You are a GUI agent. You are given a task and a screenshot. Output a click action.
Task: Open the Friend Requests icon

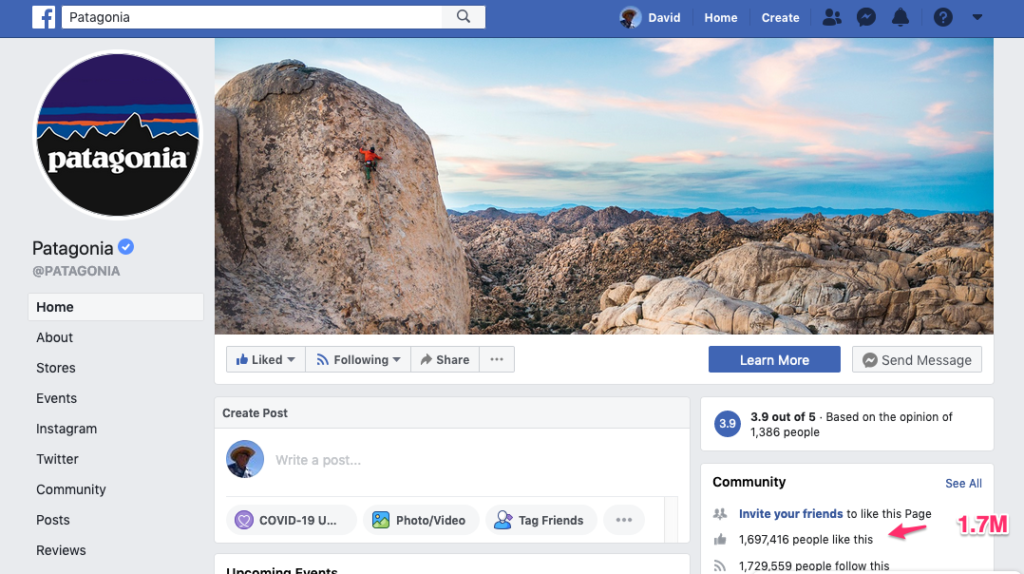[831, 17]
